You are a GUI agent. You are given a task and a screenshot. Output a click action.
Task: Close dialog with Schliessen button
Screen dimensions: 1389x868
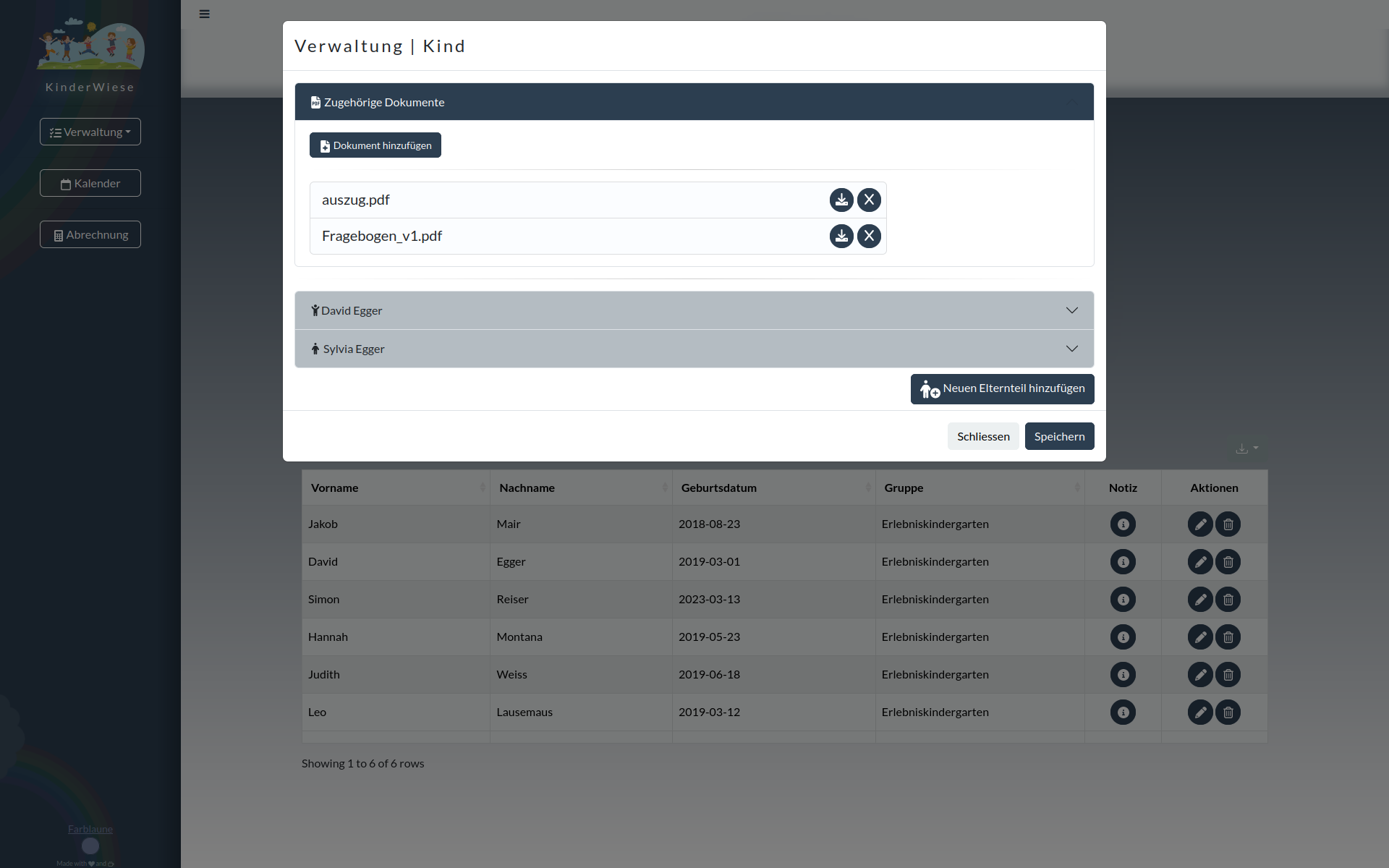click(x=983, y=436)
